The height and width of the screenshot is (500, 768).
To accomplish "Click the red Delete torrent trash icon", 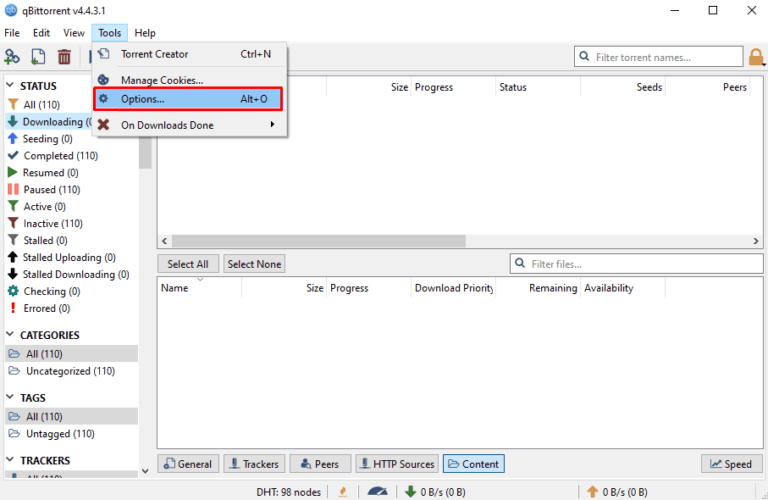I will pos(64,56).
